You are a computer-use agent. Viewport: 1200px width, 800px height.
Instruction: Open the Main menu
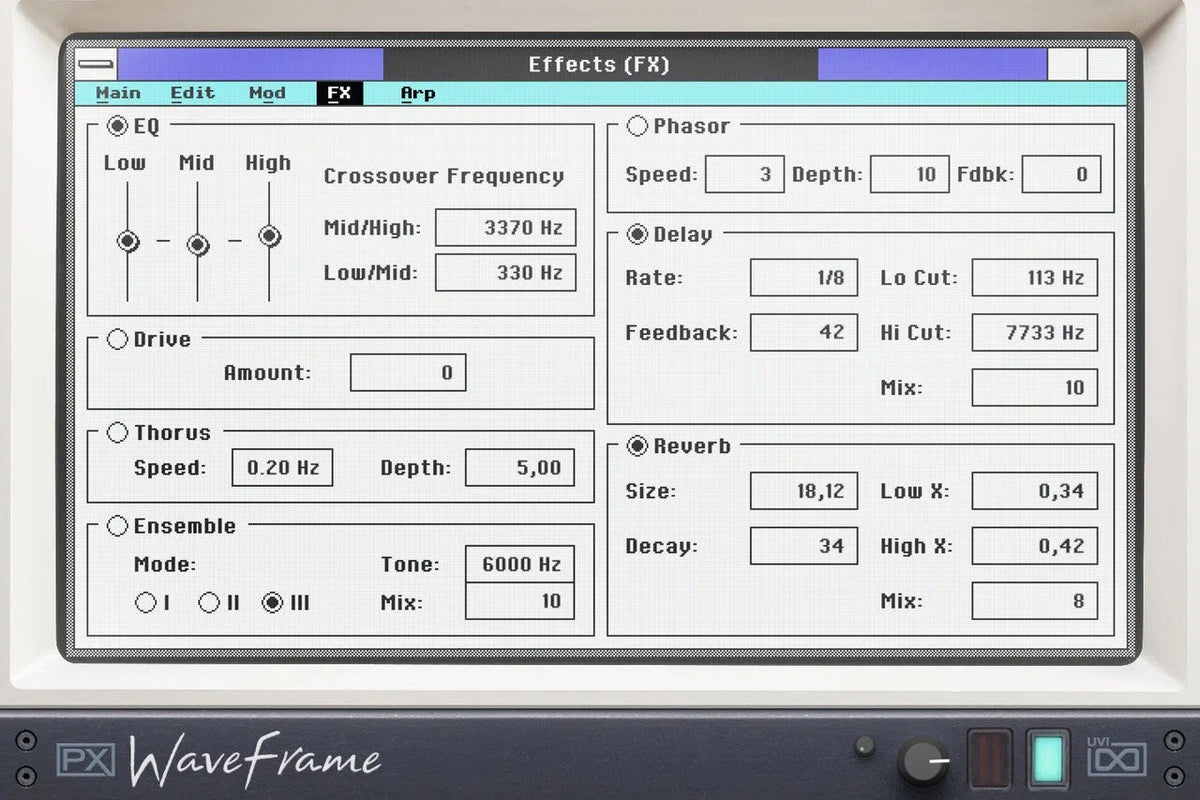[118, 93]
